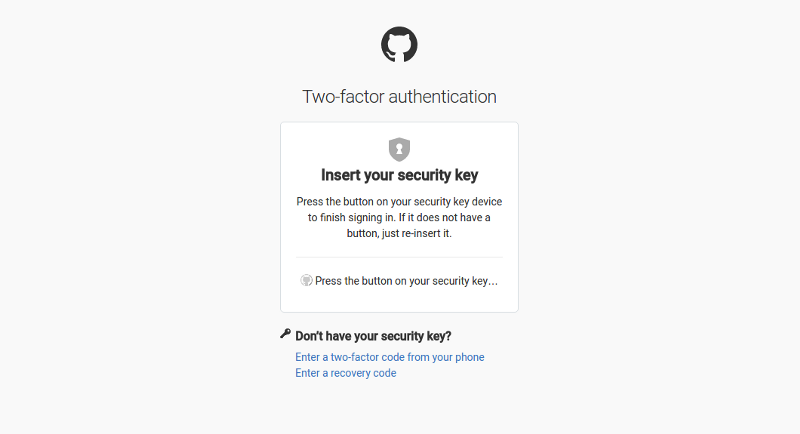Click the Don't have your security key? heading

(x=380, y=336)
